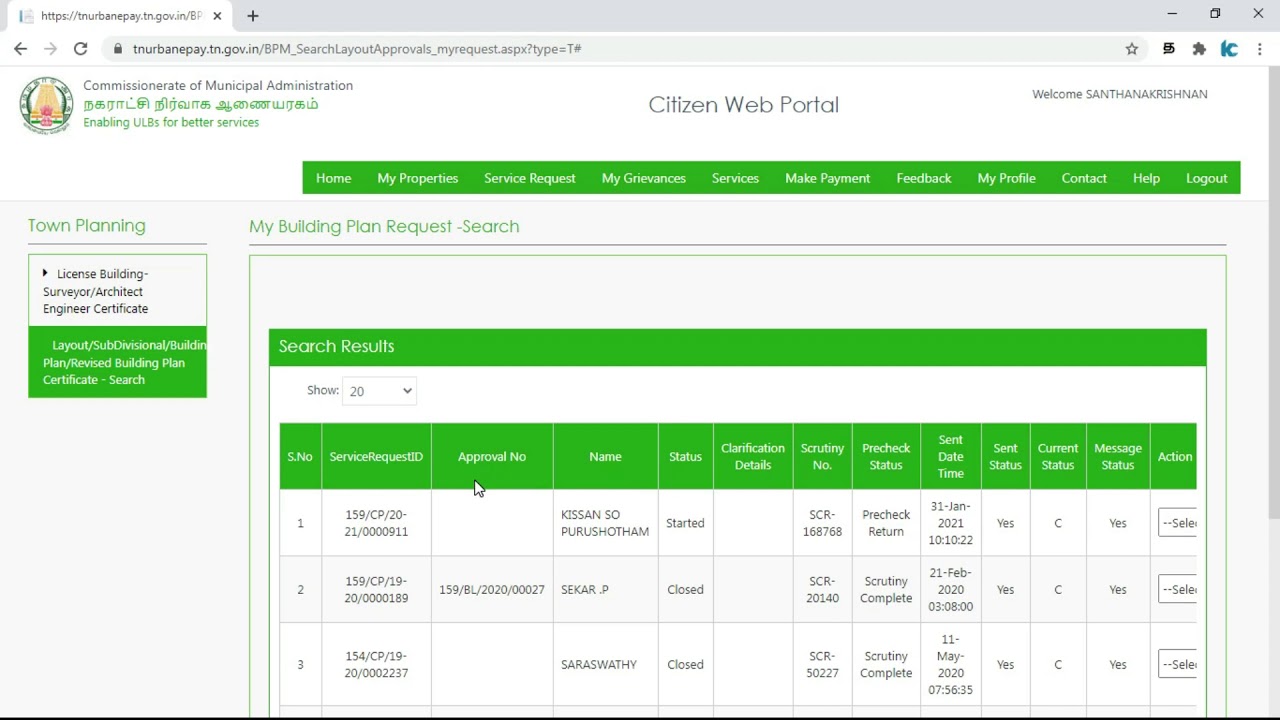Click Logout
Screen dimensions: 1280x720
1206,178
